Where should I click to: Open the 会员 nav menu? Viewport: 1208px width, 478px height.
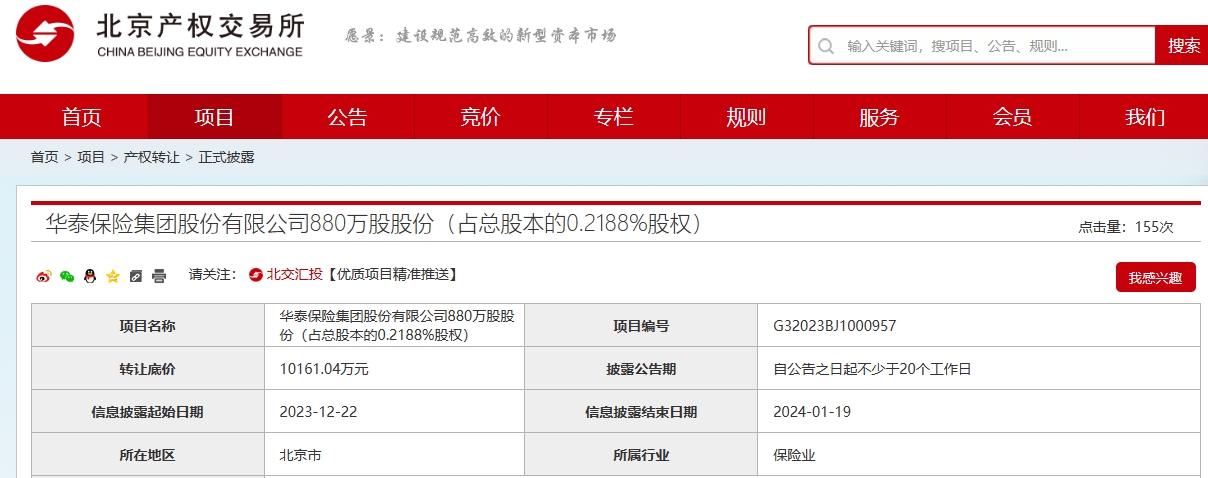[x=1012, y=117]
